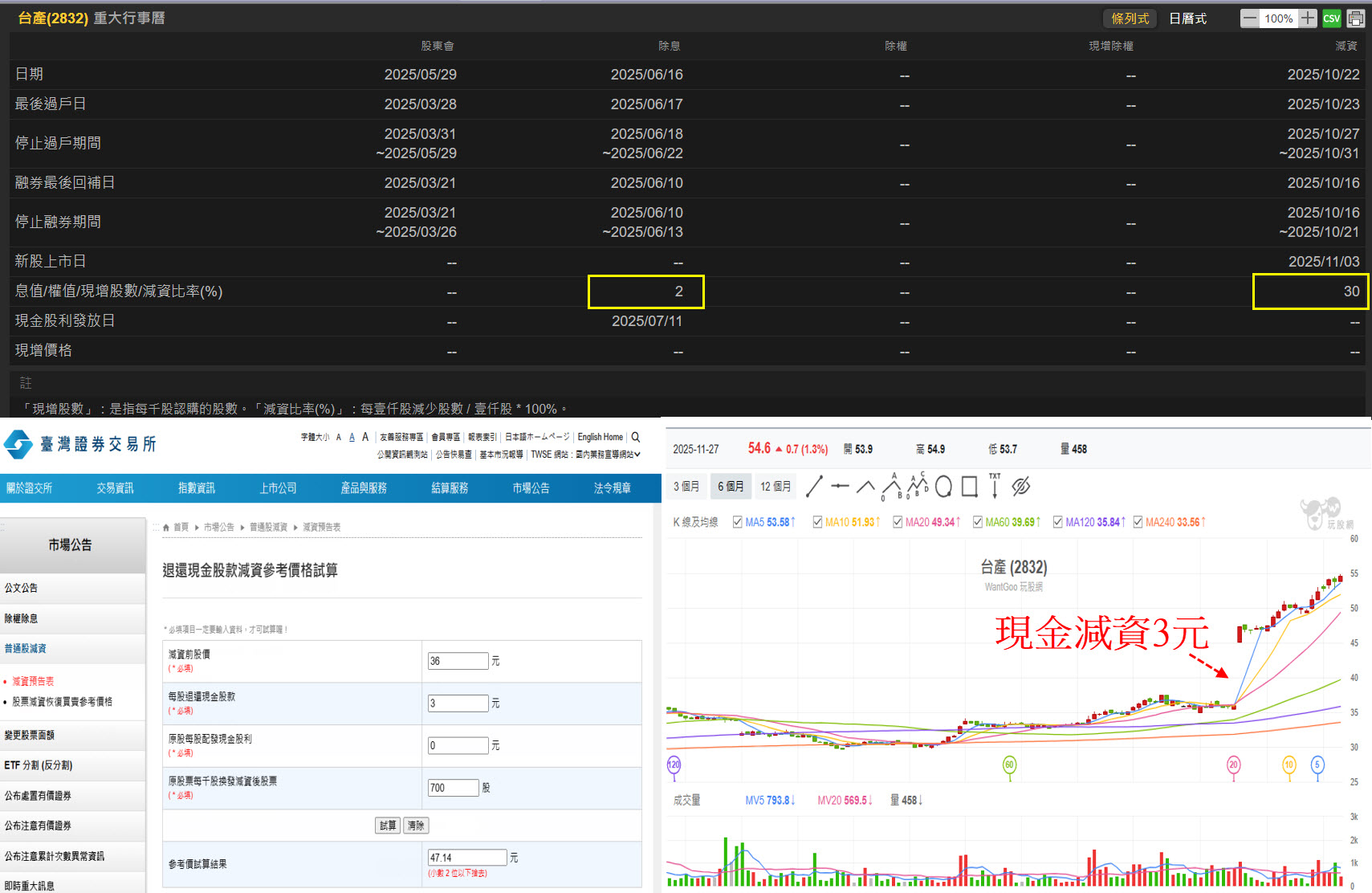This screenshot has width=1372, height=893.
Task: Expand the 普通股減資 sidebar section
Action: tap(26, 648)
